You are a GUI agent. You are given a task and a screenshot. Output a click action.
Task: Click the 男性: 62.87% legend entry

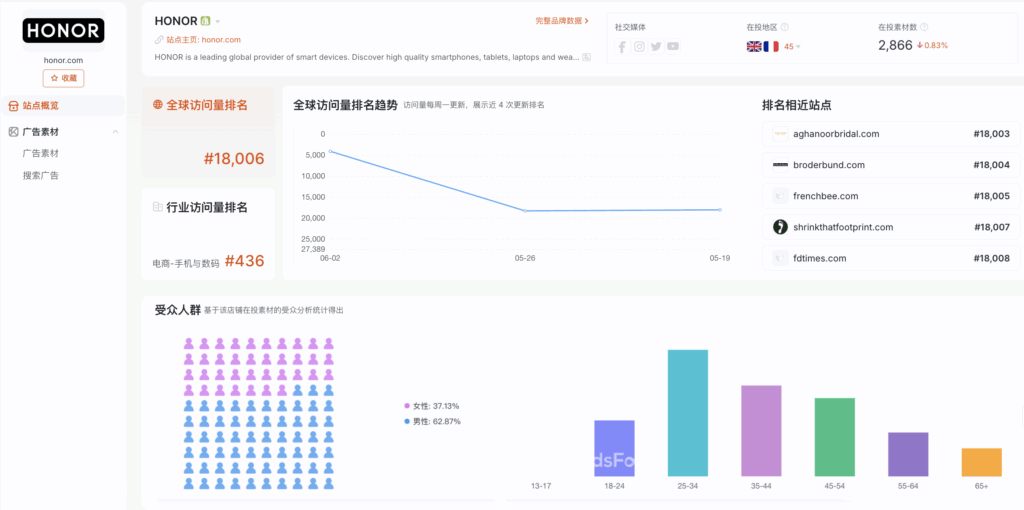432,421
